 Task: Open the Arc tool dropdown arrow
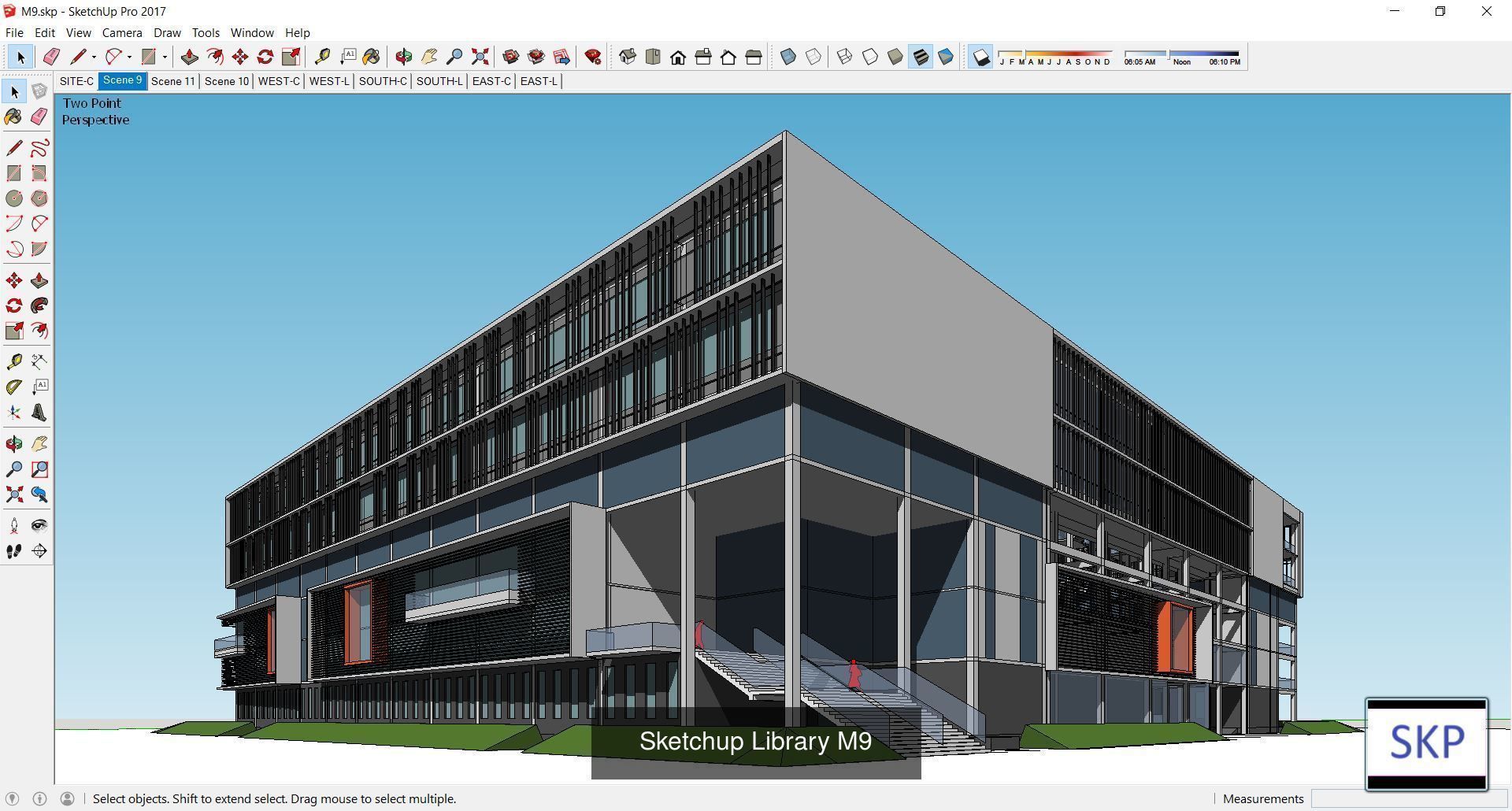[x=129, y=57]
